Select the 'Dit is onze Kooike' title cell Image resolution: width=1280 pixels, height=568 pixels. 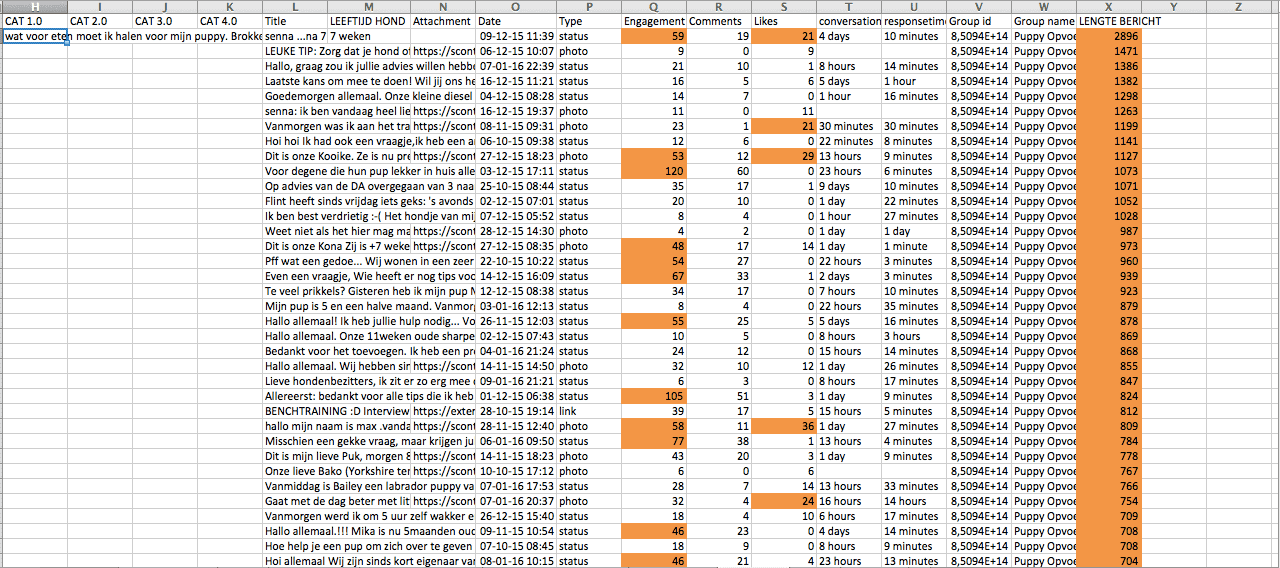click(294, 157)
